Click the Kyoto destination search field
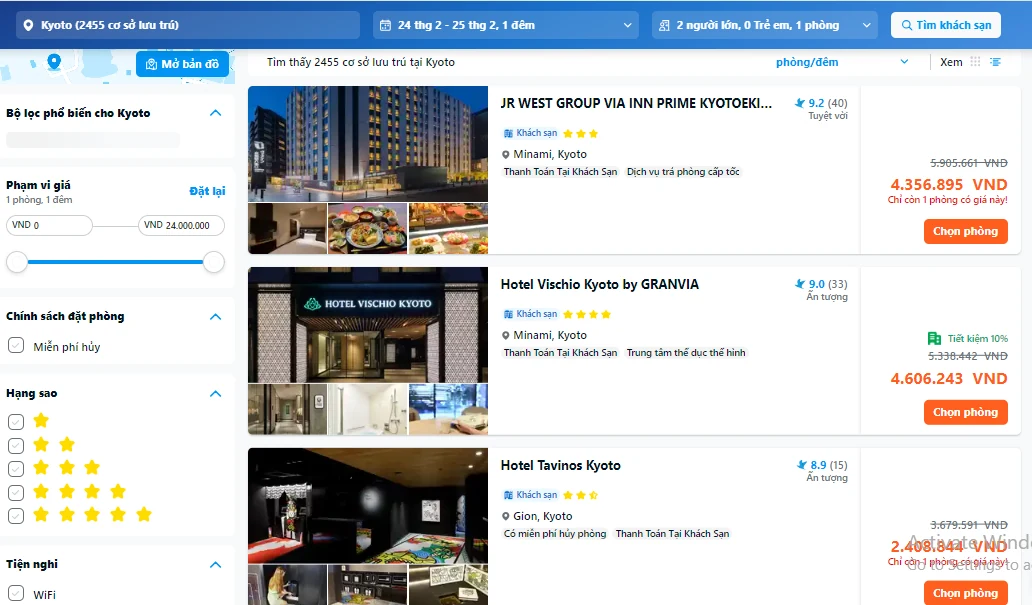Image resolution: width=1032 pixels, height=605 pixels. click(188, 25)
